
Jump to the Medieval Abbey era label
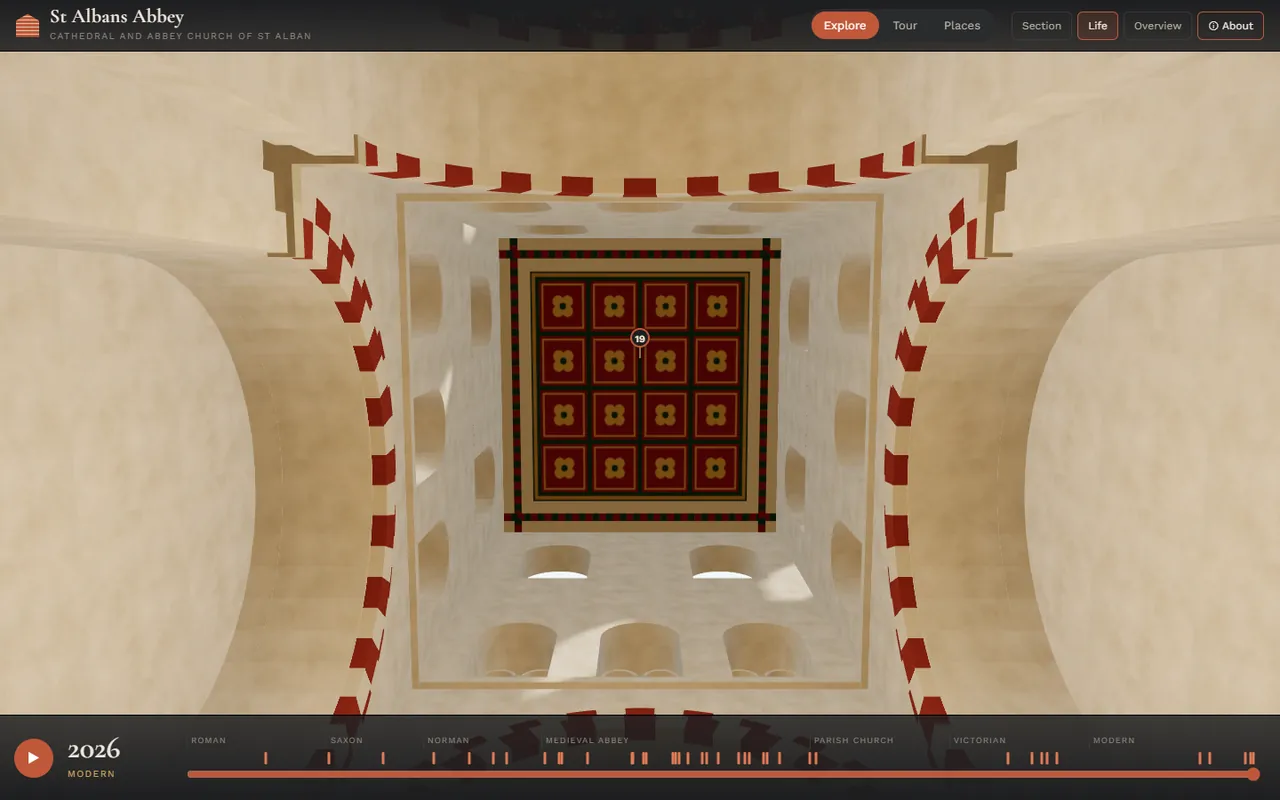[587, 741]
